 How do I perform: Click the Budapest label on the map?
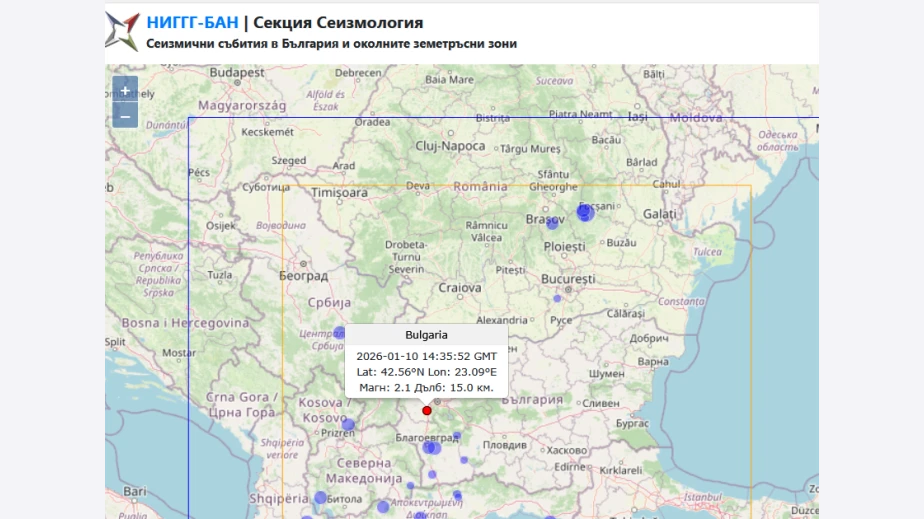click(237, 72)
